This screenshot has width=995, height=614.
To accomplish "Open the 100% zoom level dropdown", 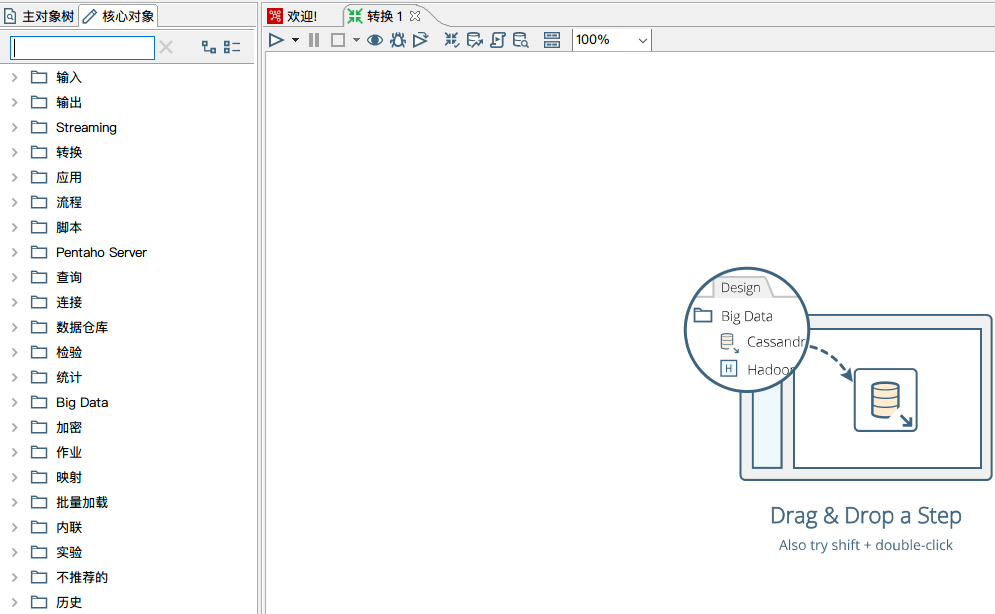I will [642, 40].
